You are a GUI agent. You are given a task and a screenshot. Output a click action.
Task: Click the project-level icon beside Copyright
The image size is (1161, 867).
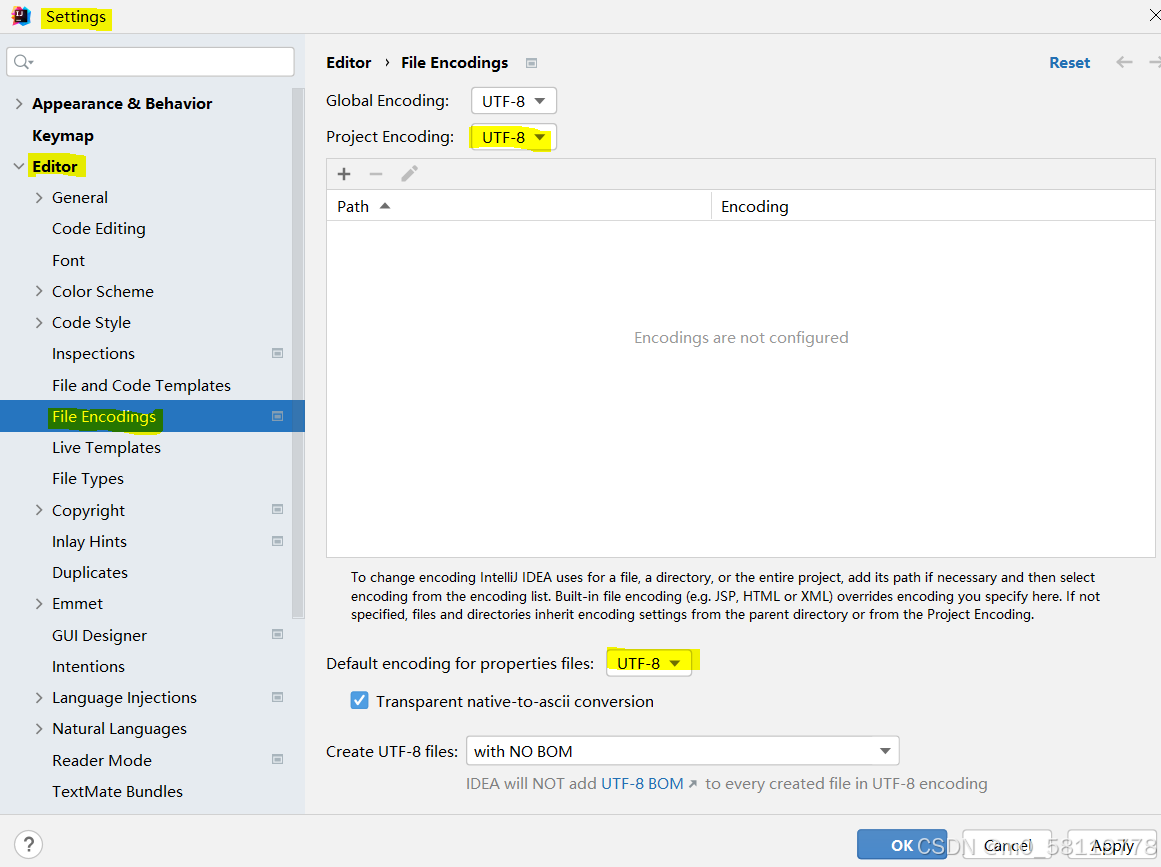pyautogui.click(x=277, y=510)
